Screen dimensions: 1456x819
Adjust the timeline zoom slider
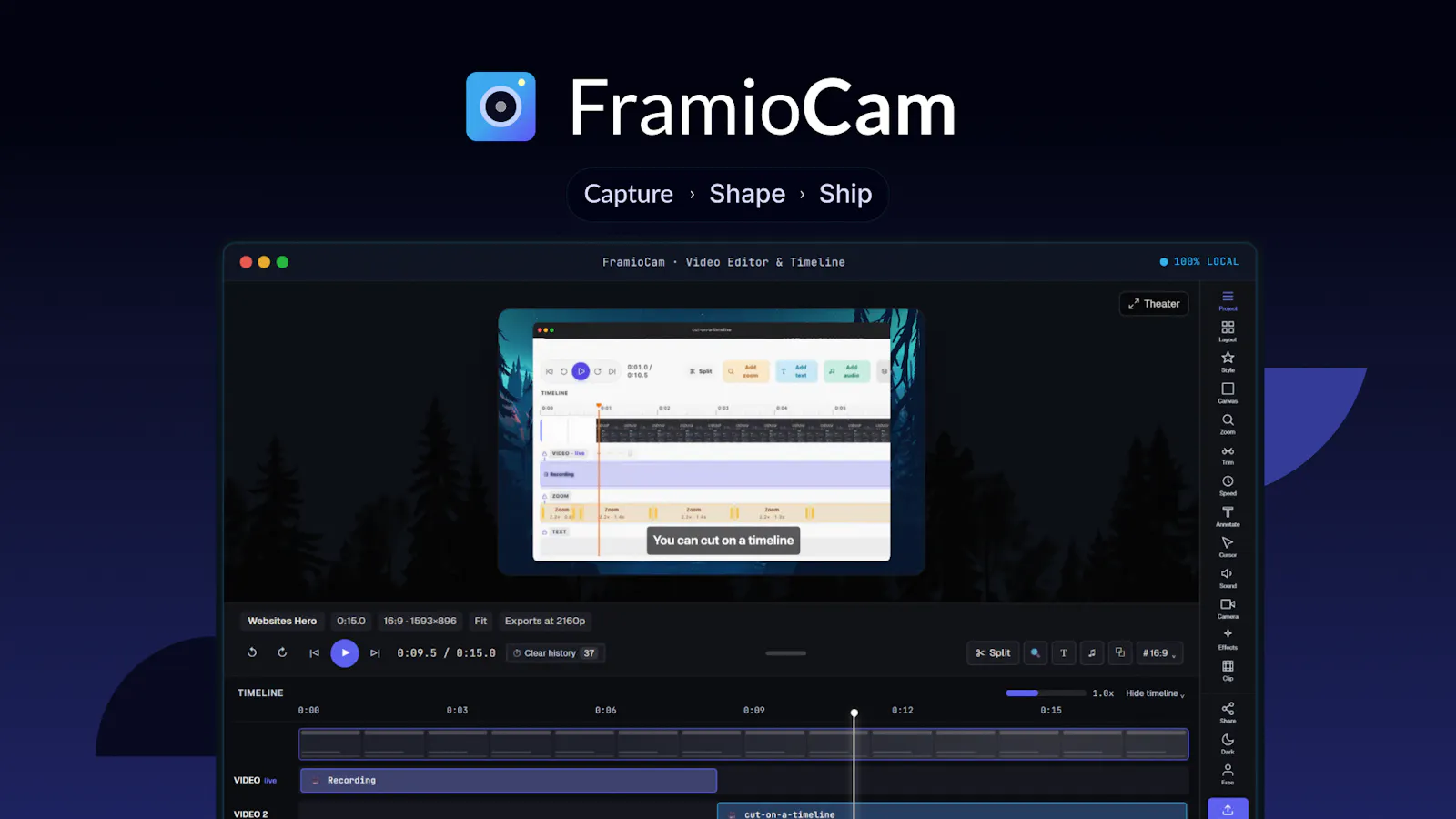click(x=1046, y=693)
